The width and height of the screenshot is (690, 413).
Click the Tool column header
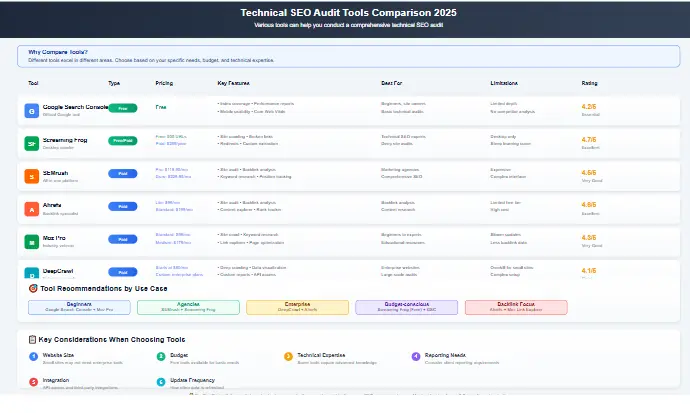[x=33, y=83]
